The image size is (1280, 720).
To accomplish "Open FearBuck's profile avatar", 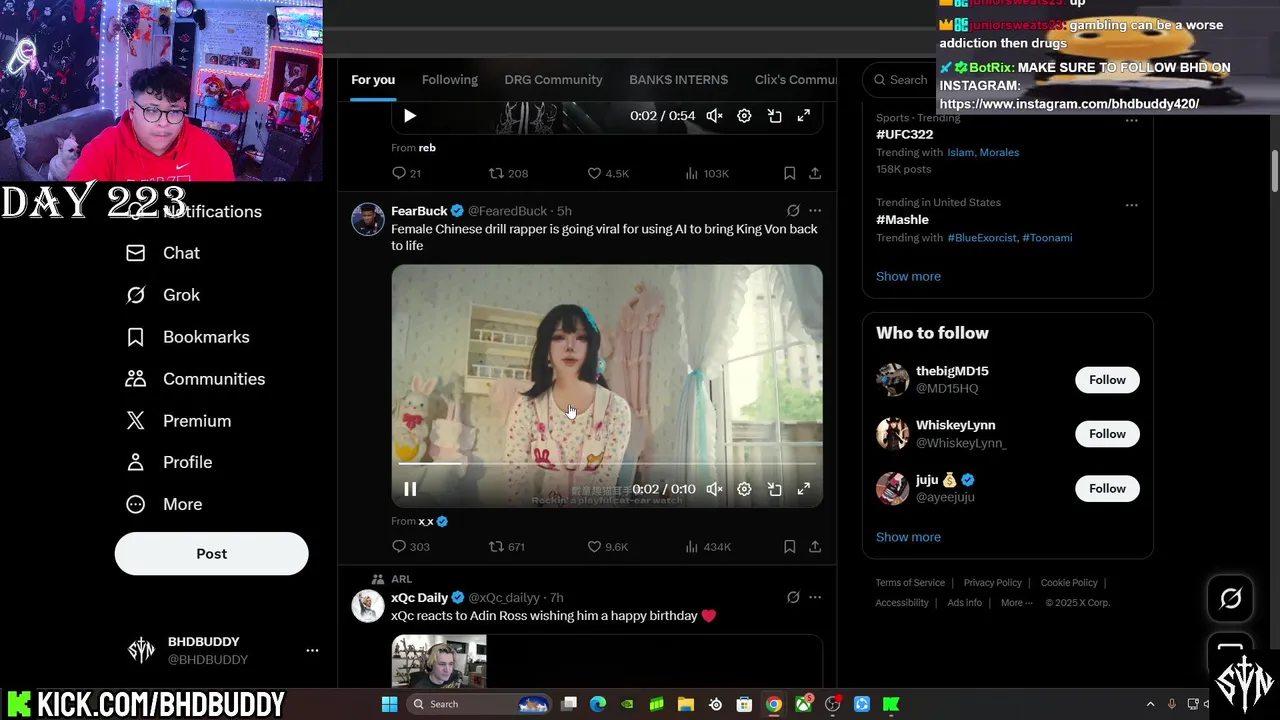I will [368, 219].
